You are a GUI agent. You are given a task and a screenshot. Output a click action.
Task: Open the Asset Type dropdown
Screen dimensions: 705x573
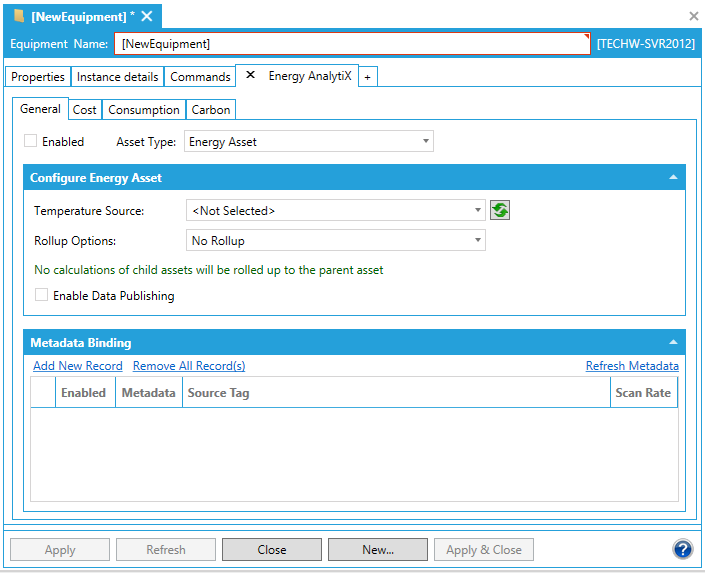point(309,142)
